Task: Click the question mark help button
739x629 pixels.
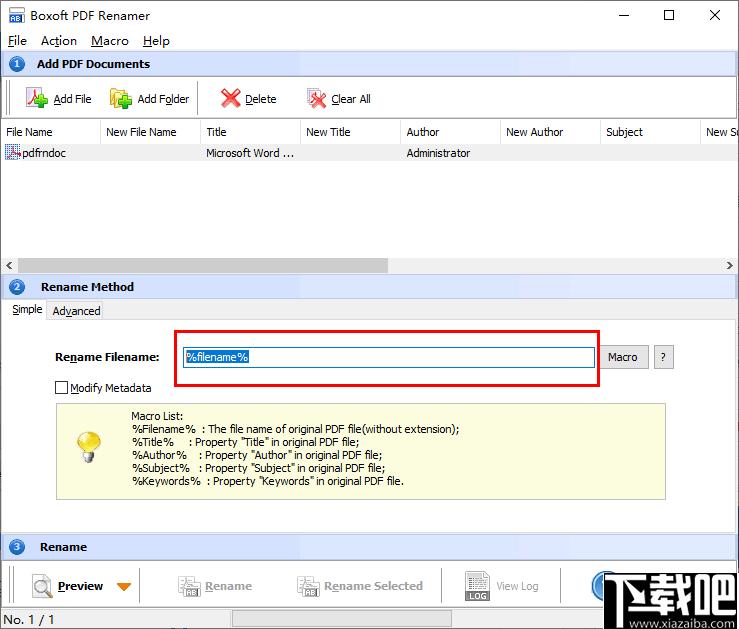Action: coord(664,357)
